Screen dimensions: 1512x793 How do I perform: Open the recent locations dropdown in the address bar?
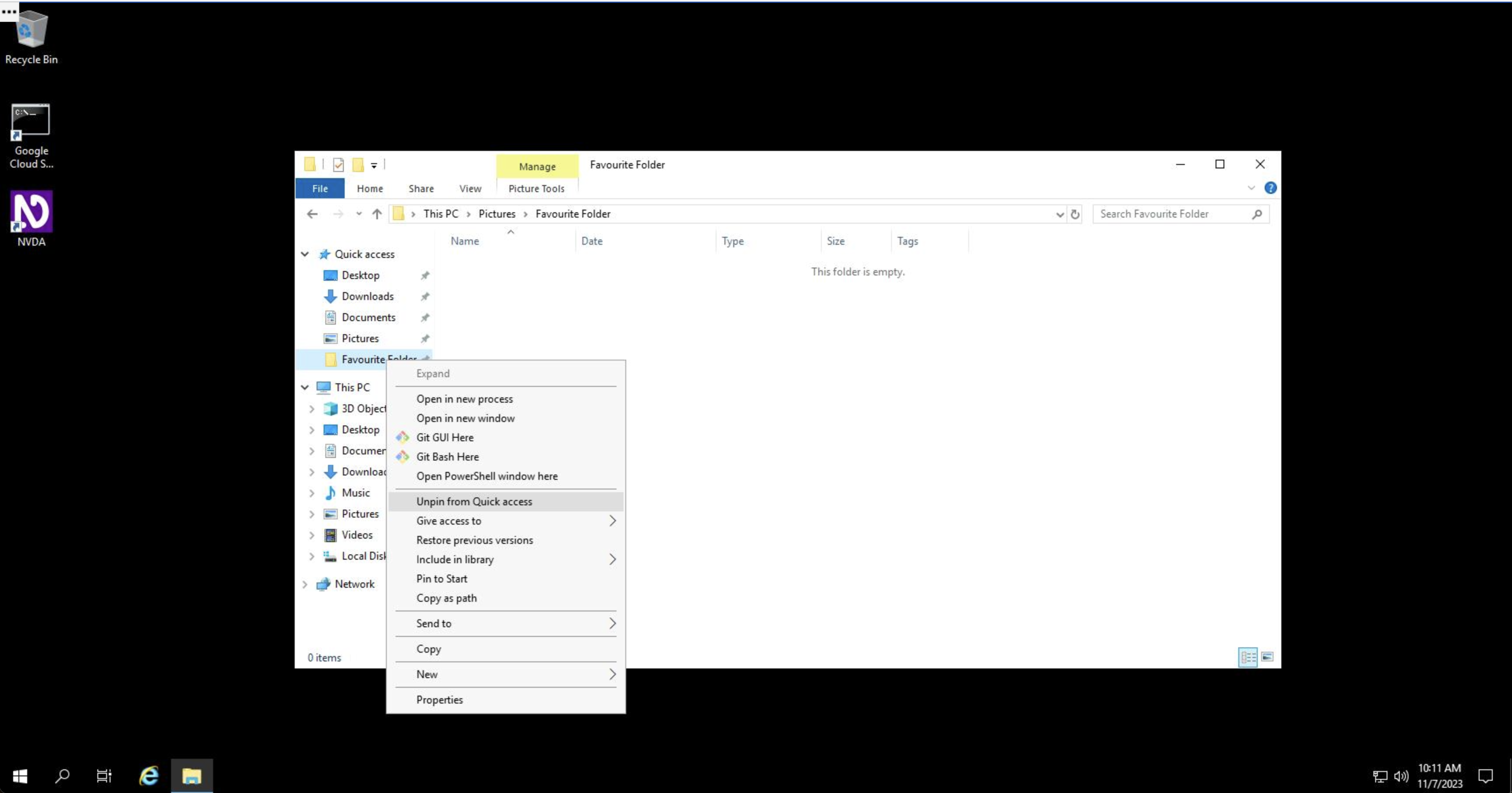pos(1059,214)
